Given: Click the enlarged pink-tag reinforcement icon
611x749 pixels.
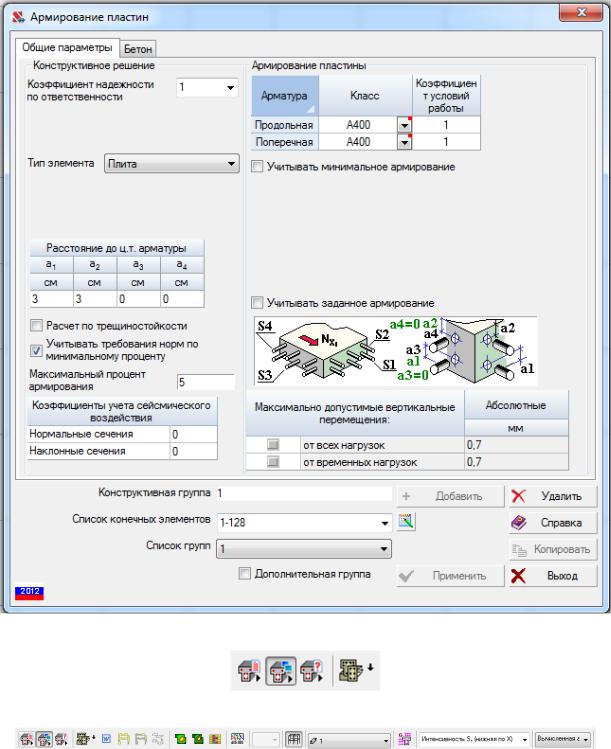Looking at the screenshot, I should point(249,670).
